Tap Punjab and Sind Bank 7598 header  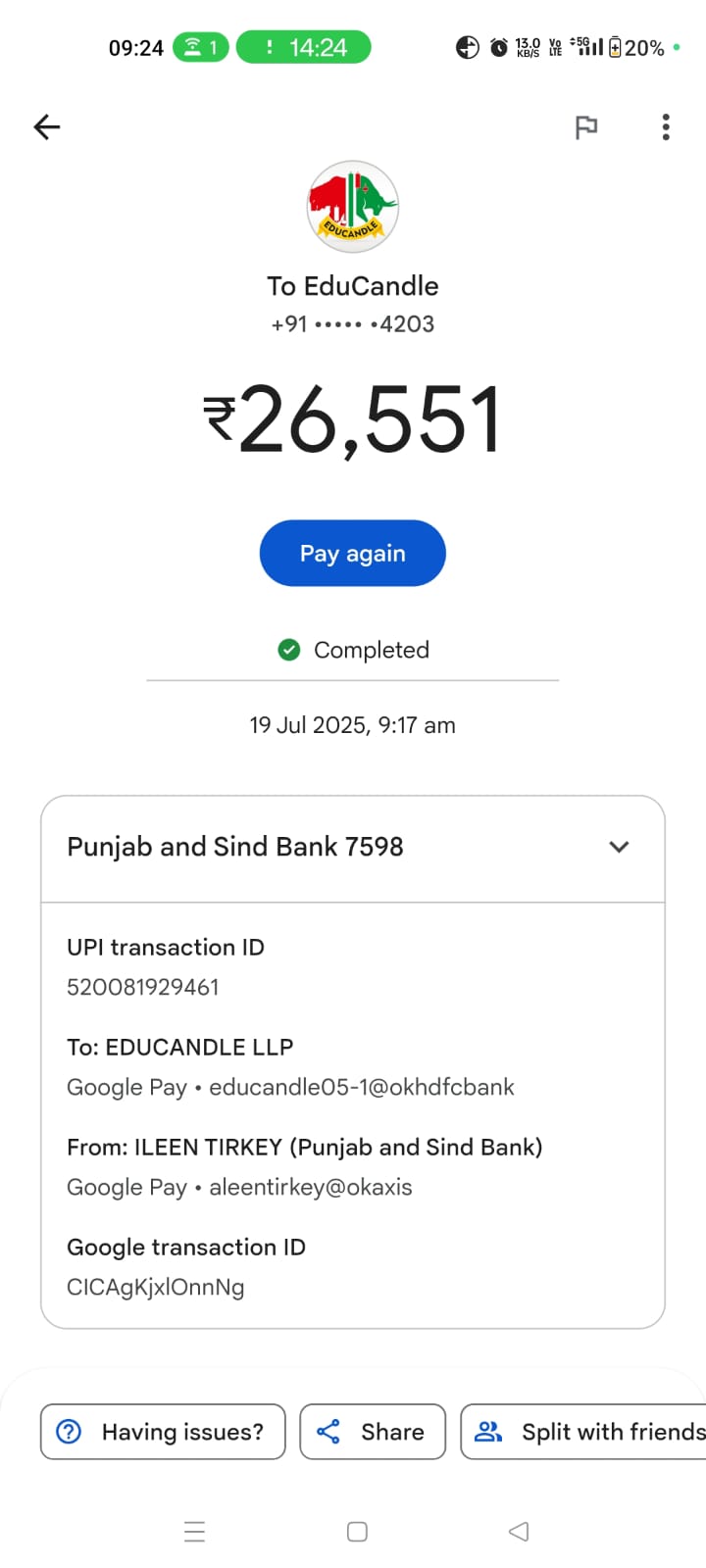[235, 847]
